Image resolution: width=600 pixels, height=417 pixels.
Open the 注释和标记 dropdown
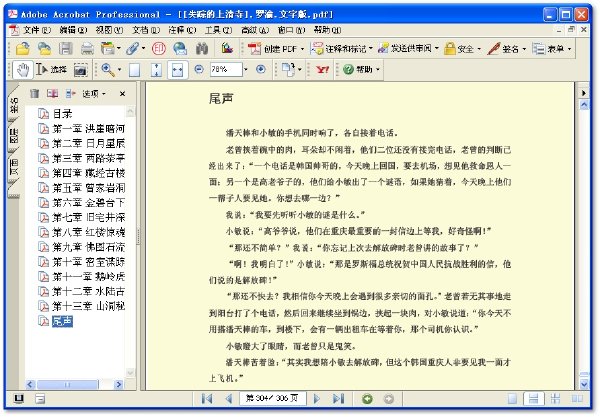(x=342, y=49)
